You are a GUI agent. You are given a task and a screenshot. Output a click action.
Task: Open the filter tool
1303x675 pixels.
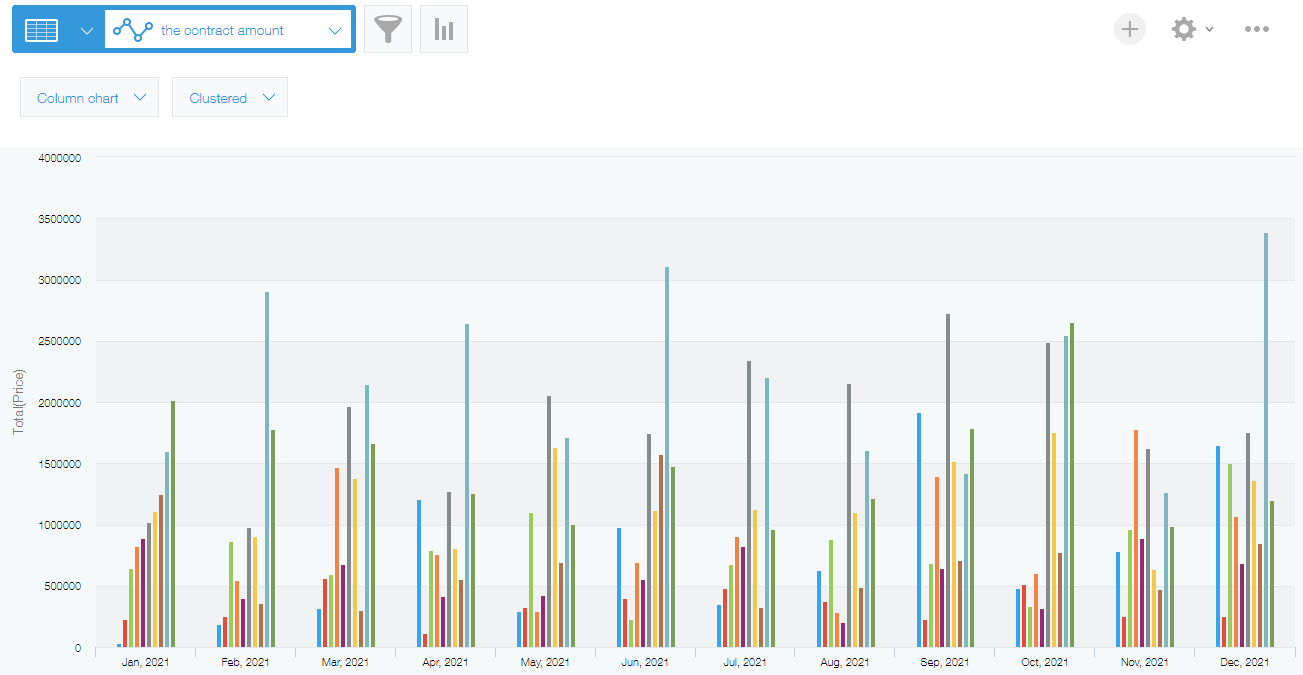click(388, 29)
